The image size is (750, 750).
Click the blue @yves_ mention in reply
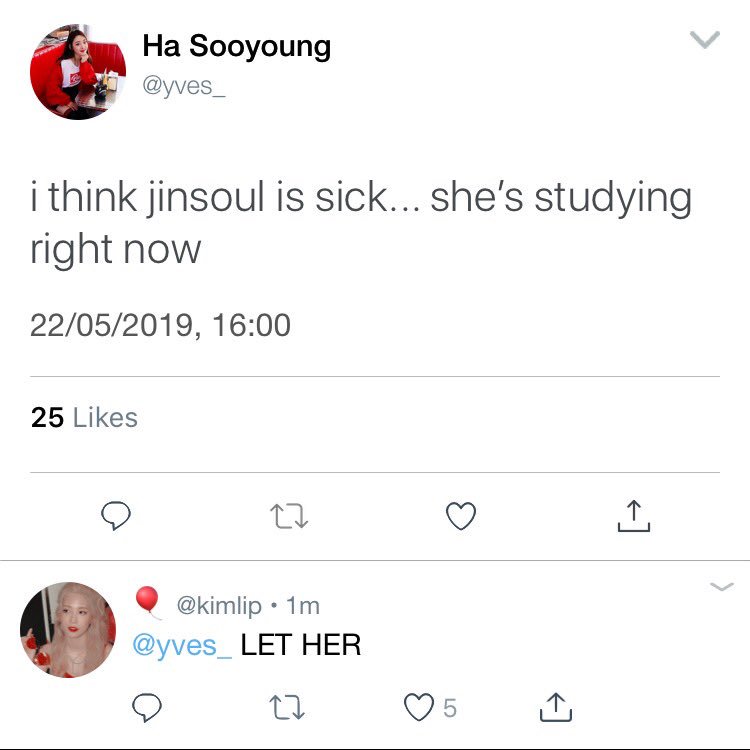click(x=182, y=645)
